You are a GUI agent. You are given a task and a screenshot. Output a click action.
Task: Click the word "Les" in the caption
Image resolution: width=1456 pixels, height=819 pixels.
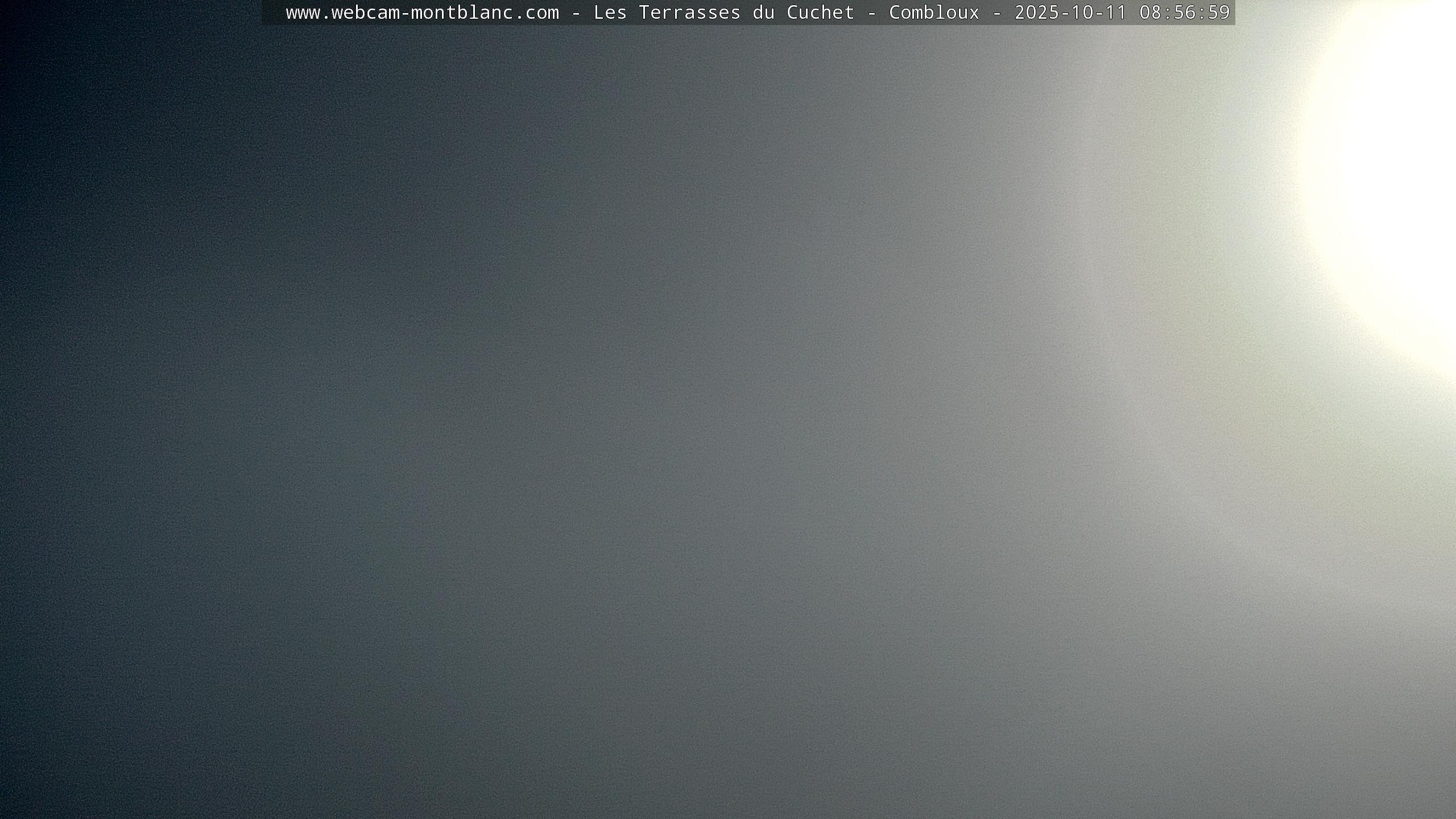(610, 13)
